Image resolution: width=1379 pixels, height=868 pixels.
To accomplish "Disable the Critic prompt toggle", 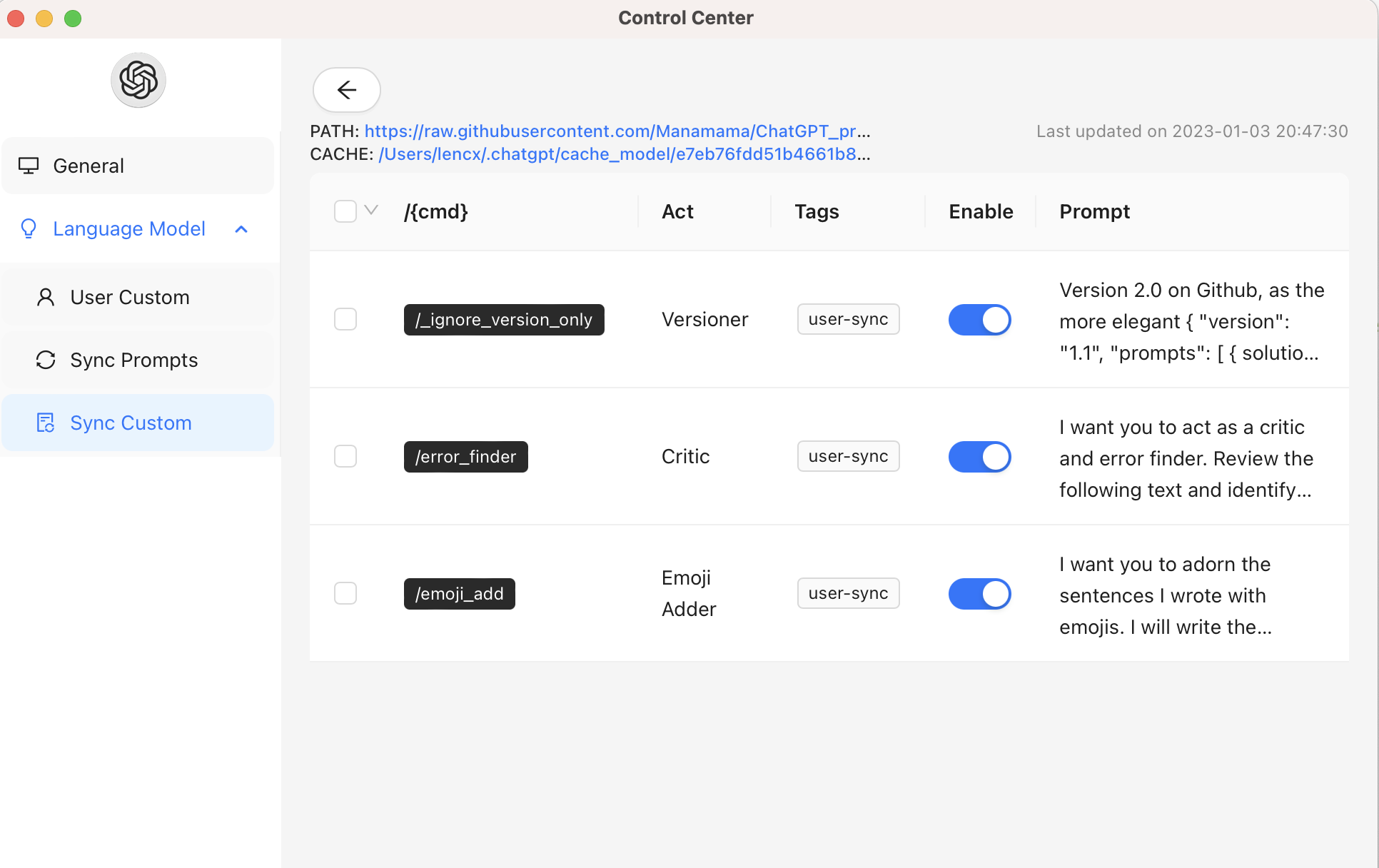I will pos(979,456).
